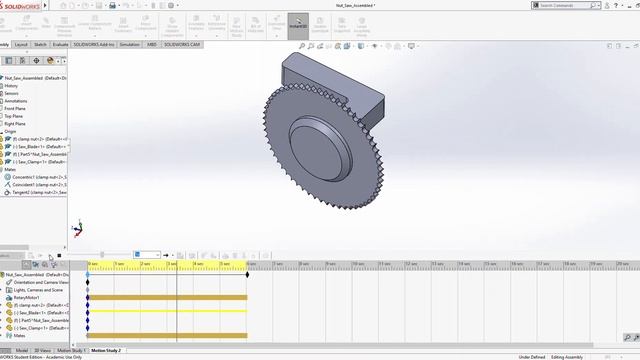The height and width of the screenshot is (360, 640).
Task: Select Top Plane in the tree
Action: (13, 116)
